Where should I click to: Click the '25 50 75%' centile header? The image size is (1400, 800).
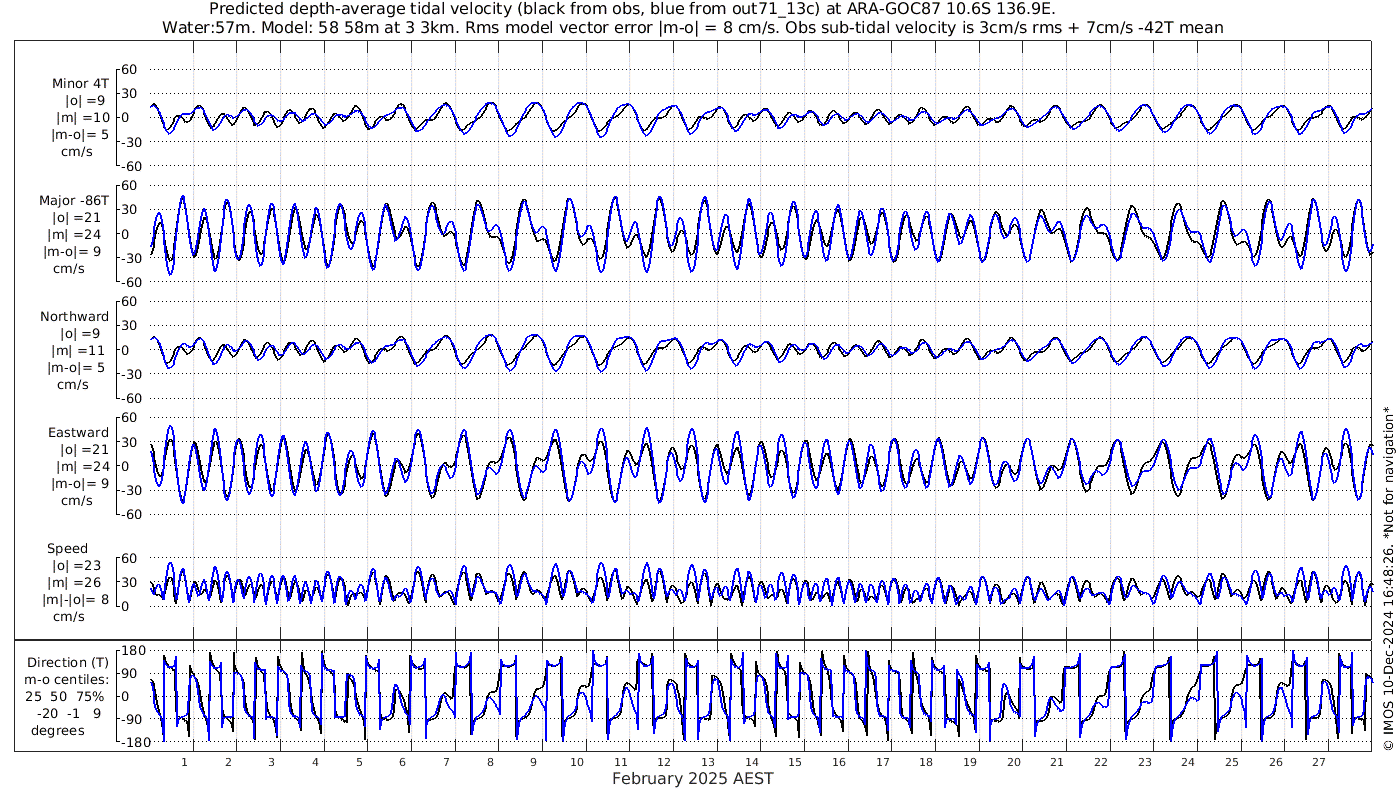pyautogui.click(x=66, y=695)
